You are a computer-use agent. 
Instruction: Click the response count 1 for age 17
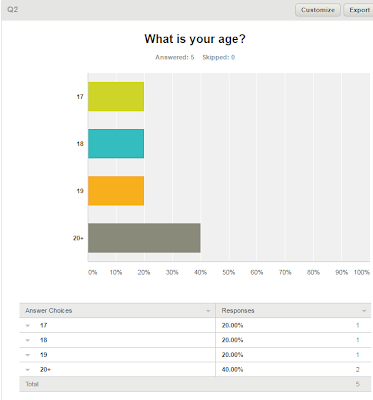[x=357, y=325]
